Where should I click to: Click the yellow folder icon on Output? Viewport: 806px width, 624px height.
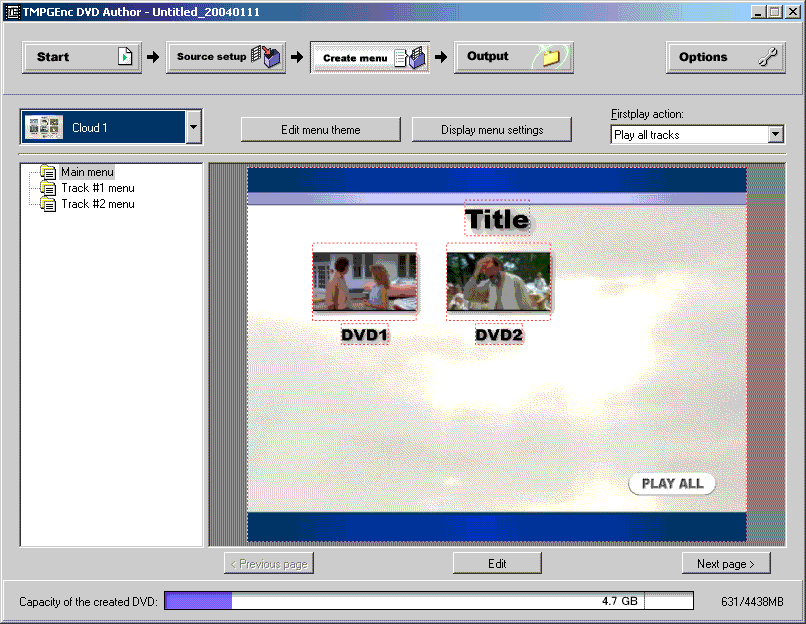click(551, 57)
